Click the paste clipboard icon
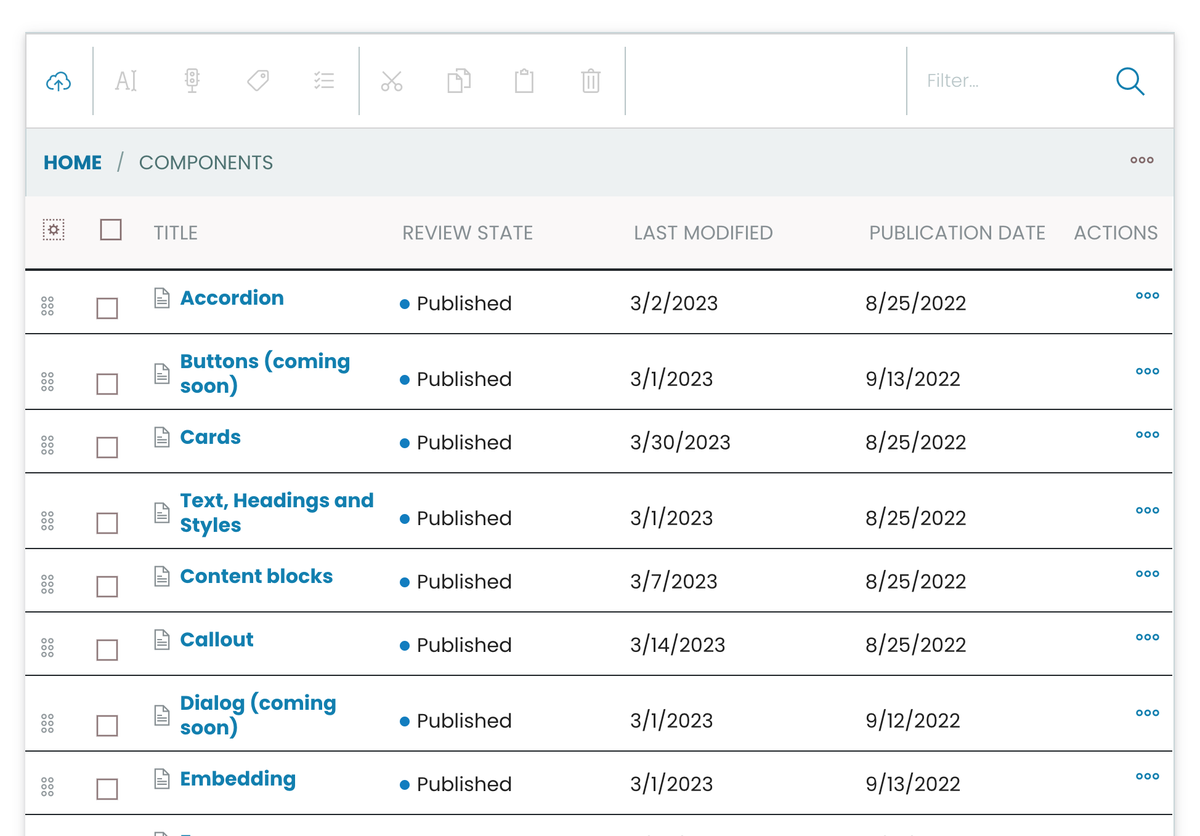1200x836 pixels. (x=524, y=81)
